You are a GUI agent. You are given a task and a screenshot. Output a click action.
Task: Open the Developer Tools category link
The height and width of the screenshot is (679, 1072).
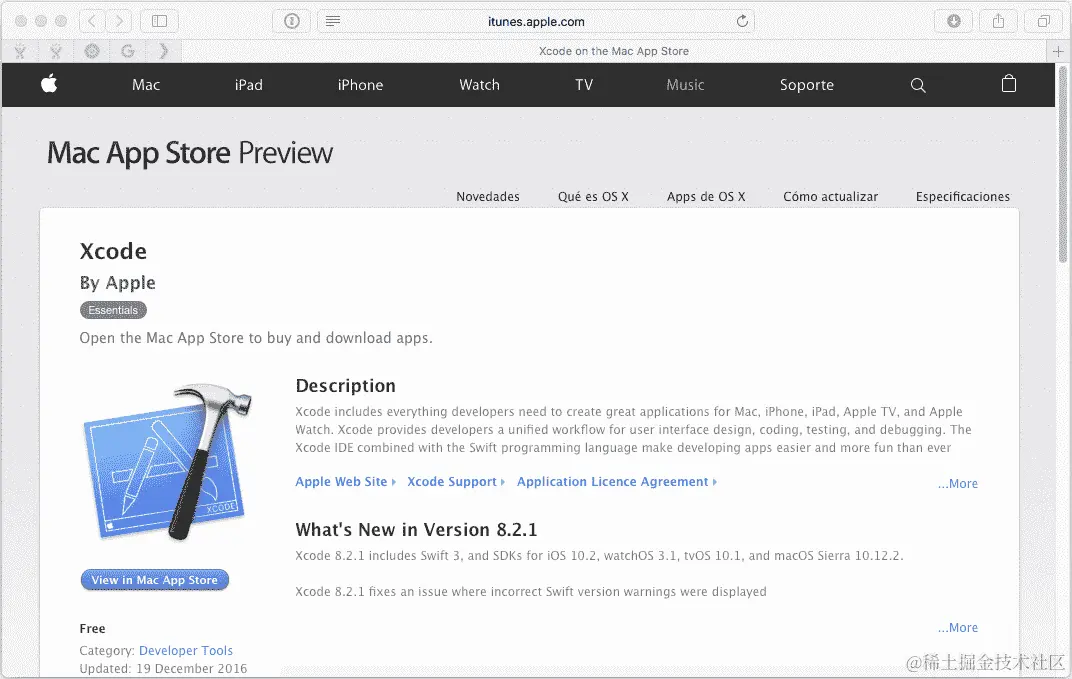(x=186, y=650)
